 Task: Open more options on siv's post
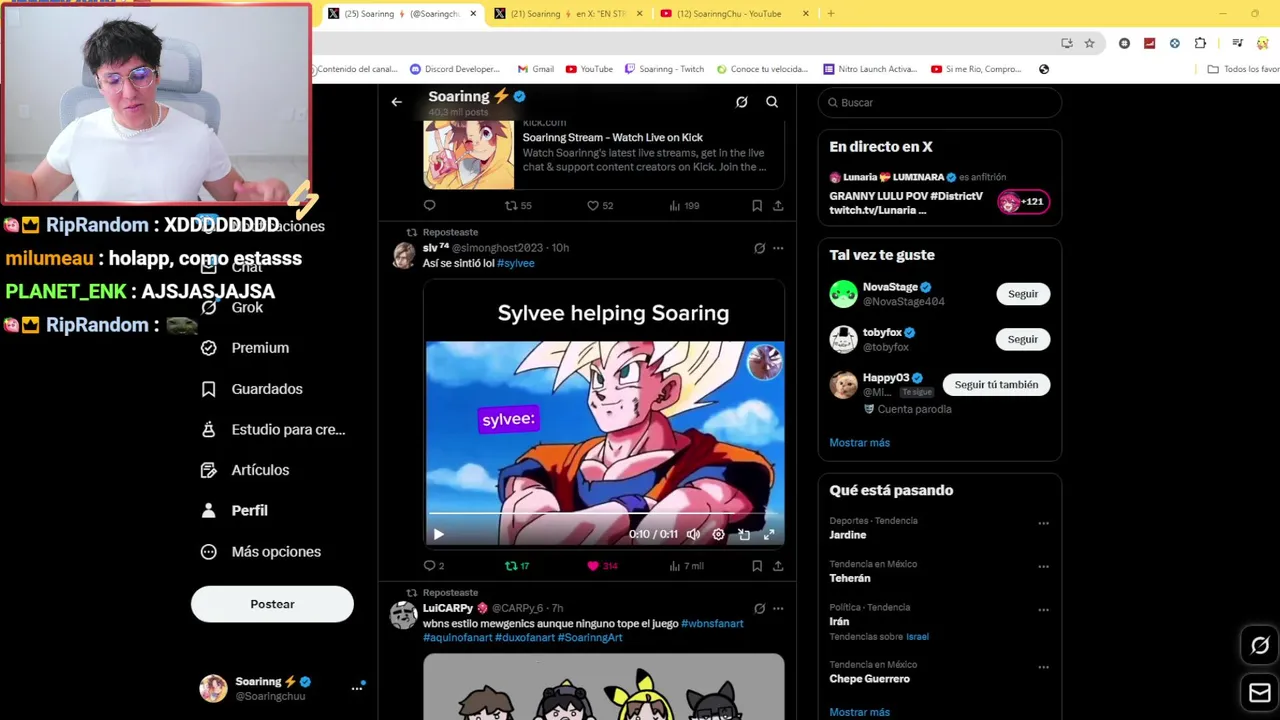pos(778,248)
